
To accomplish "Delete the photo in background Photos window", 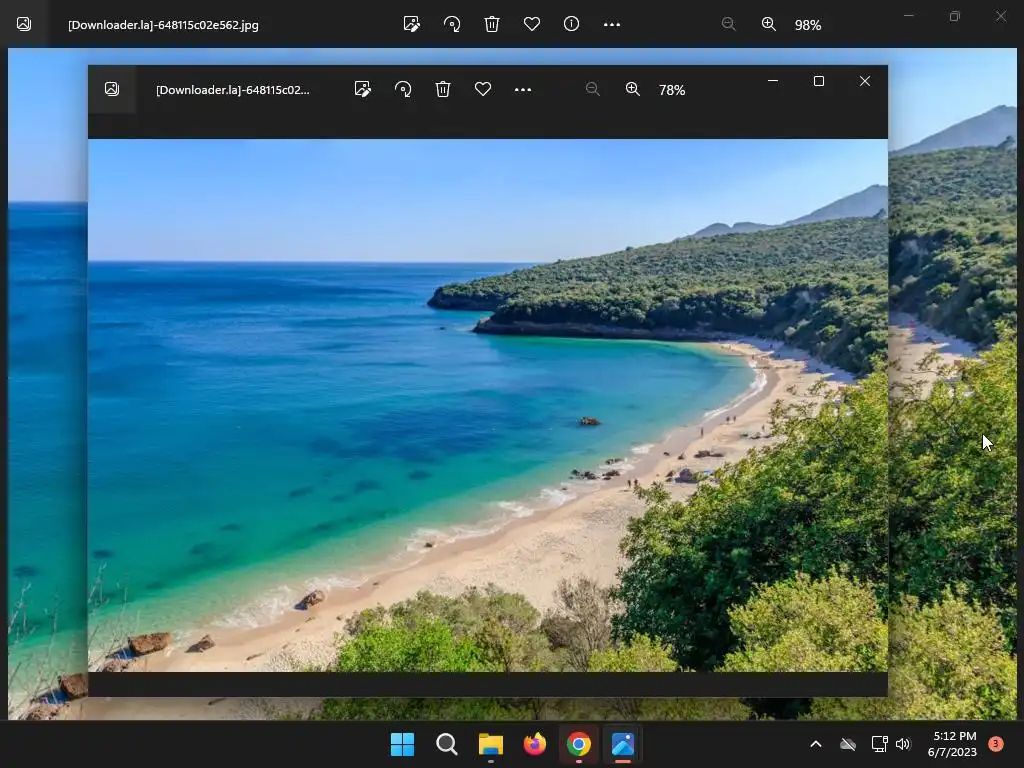I will click(x=492, y=24).
